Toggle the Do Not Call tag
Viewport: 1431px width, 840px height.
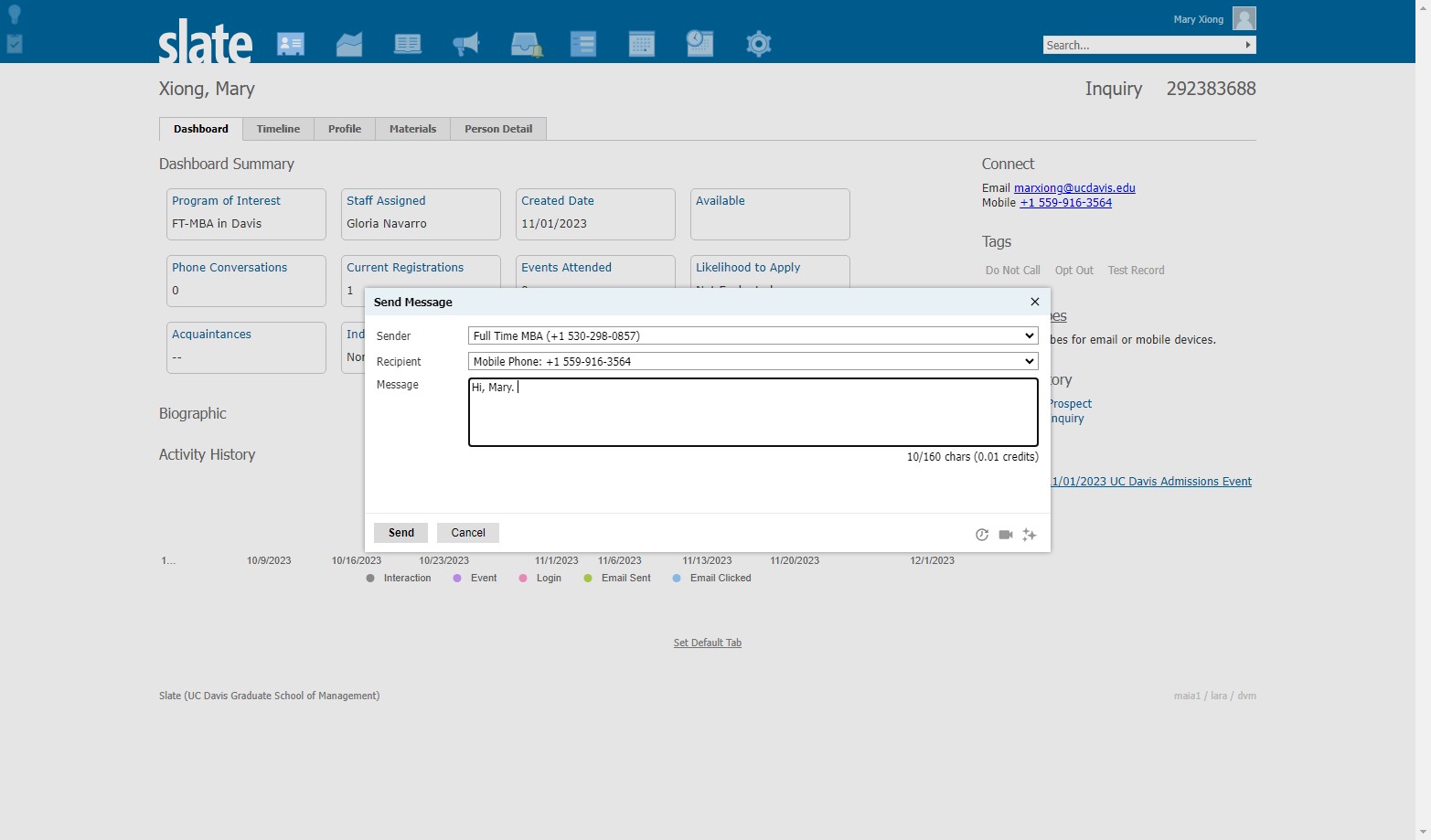(x=1013, y=271)
